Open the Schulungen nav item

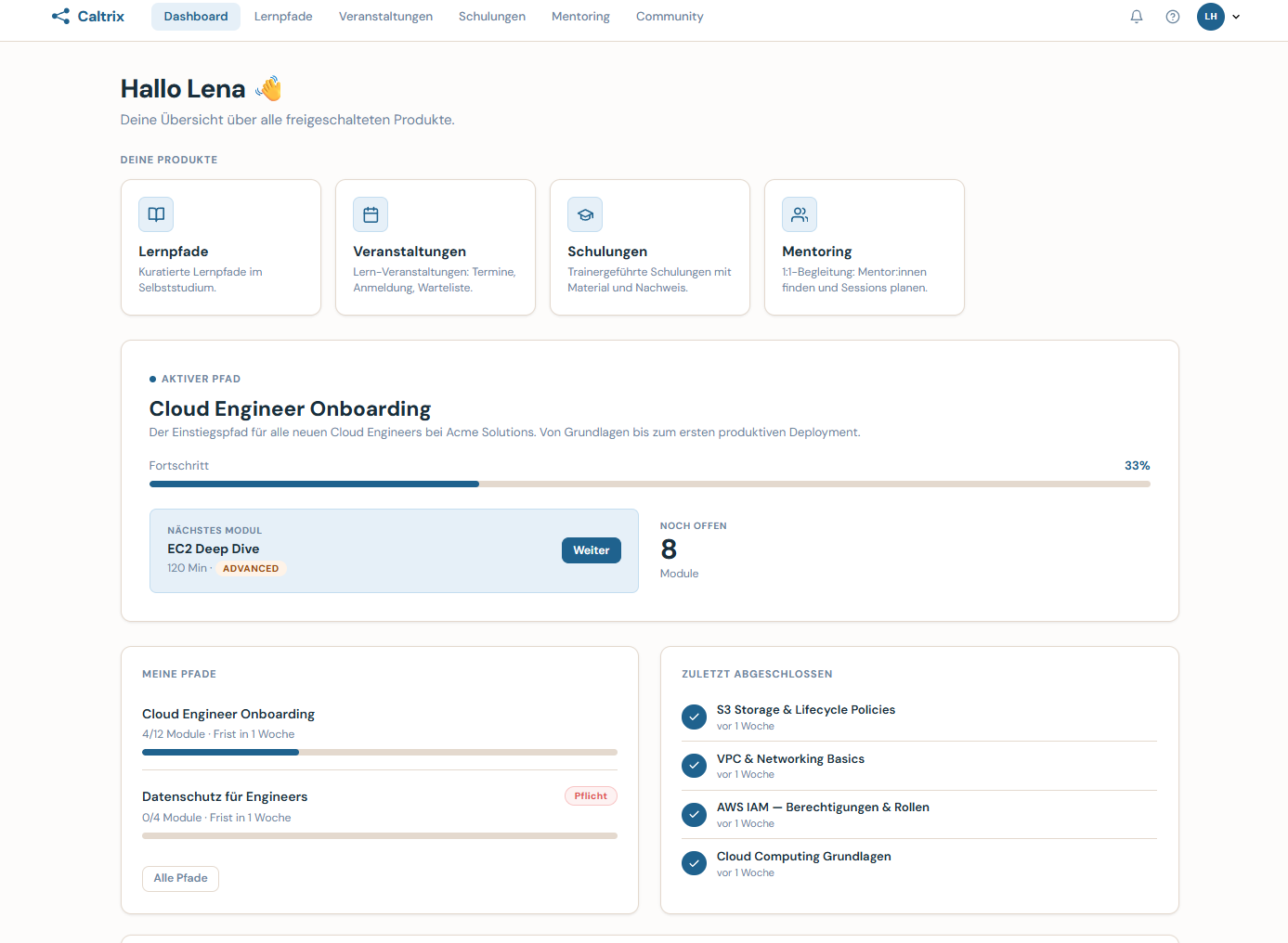point(492,17)
